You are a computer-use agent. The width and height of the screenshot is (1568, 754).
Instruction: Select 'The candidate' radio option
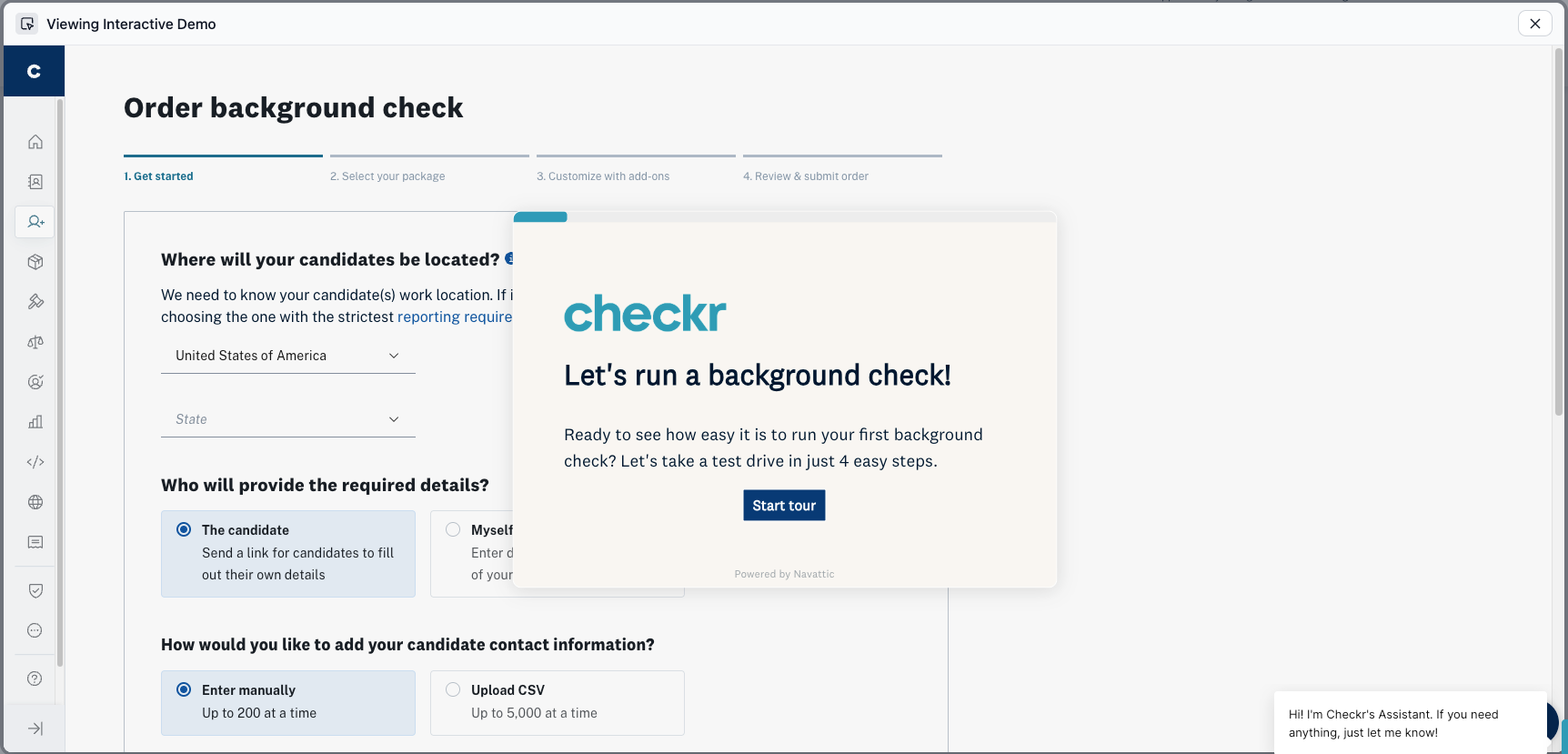[x=184, y=529]
